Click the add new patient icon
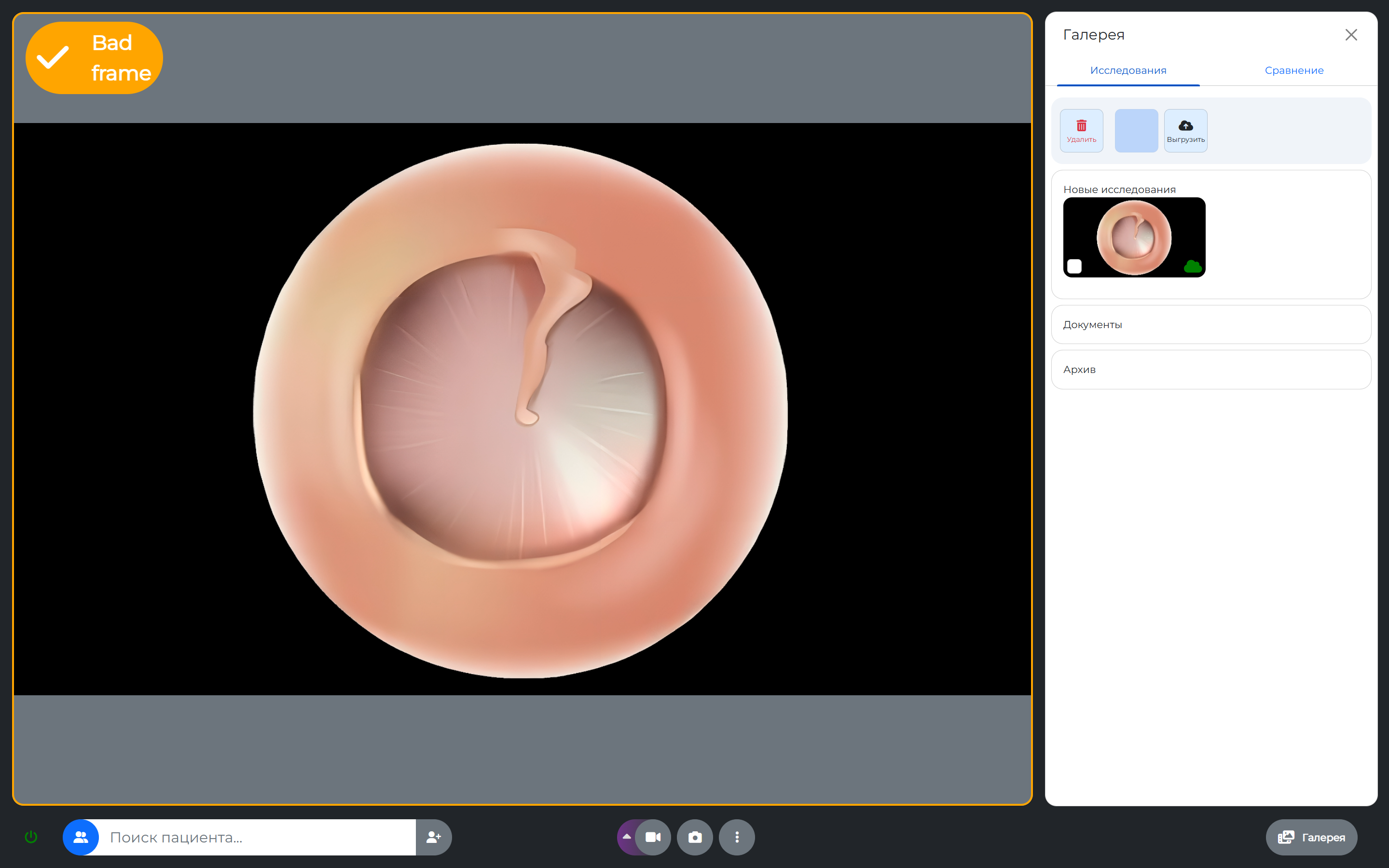Screen dimensions: 1389x868 [433, 837]
